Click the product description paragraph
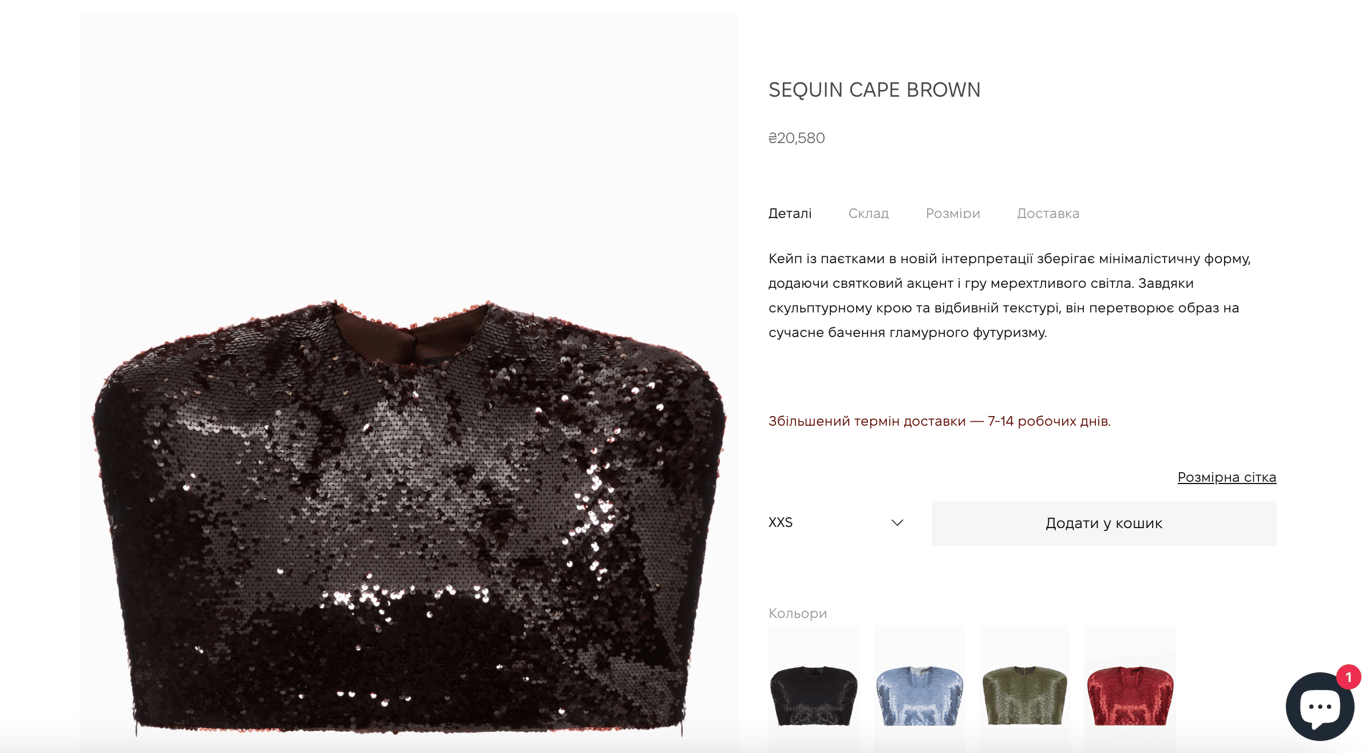Image resolution: width=1366 pixels, height=753 pixels. click(1010, 295)
